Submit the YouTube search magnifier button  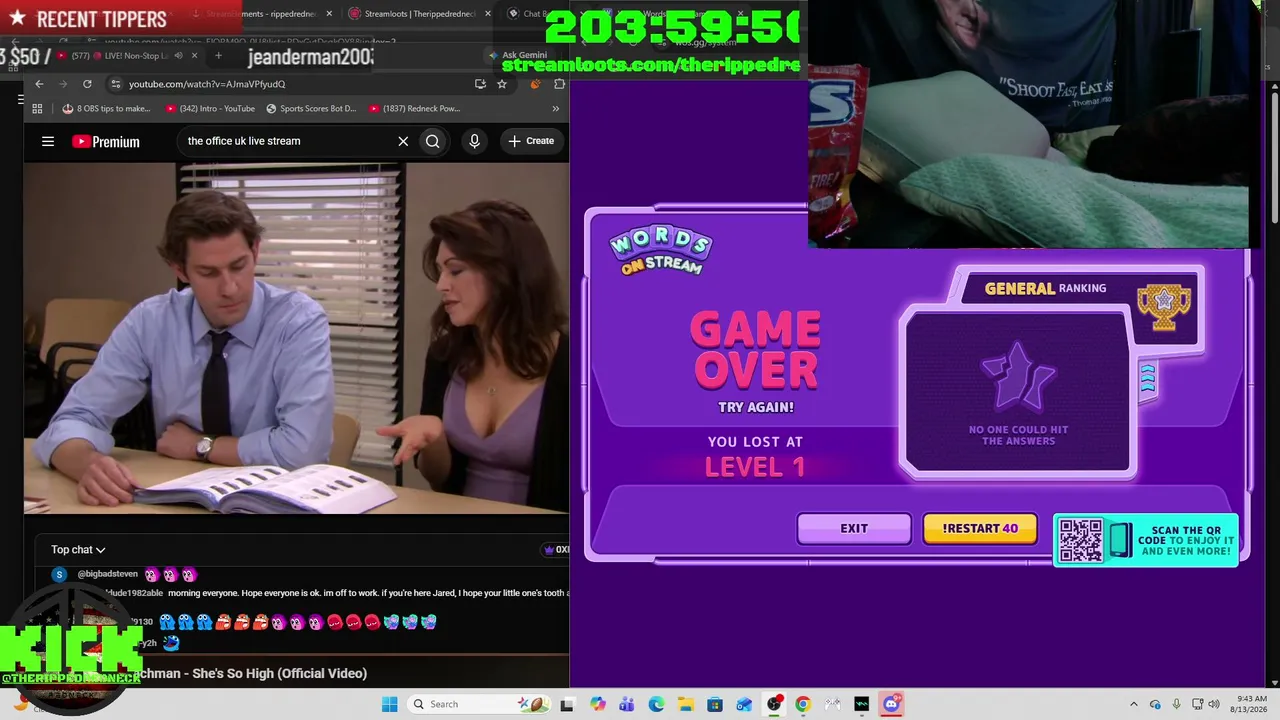pos(433,141)
